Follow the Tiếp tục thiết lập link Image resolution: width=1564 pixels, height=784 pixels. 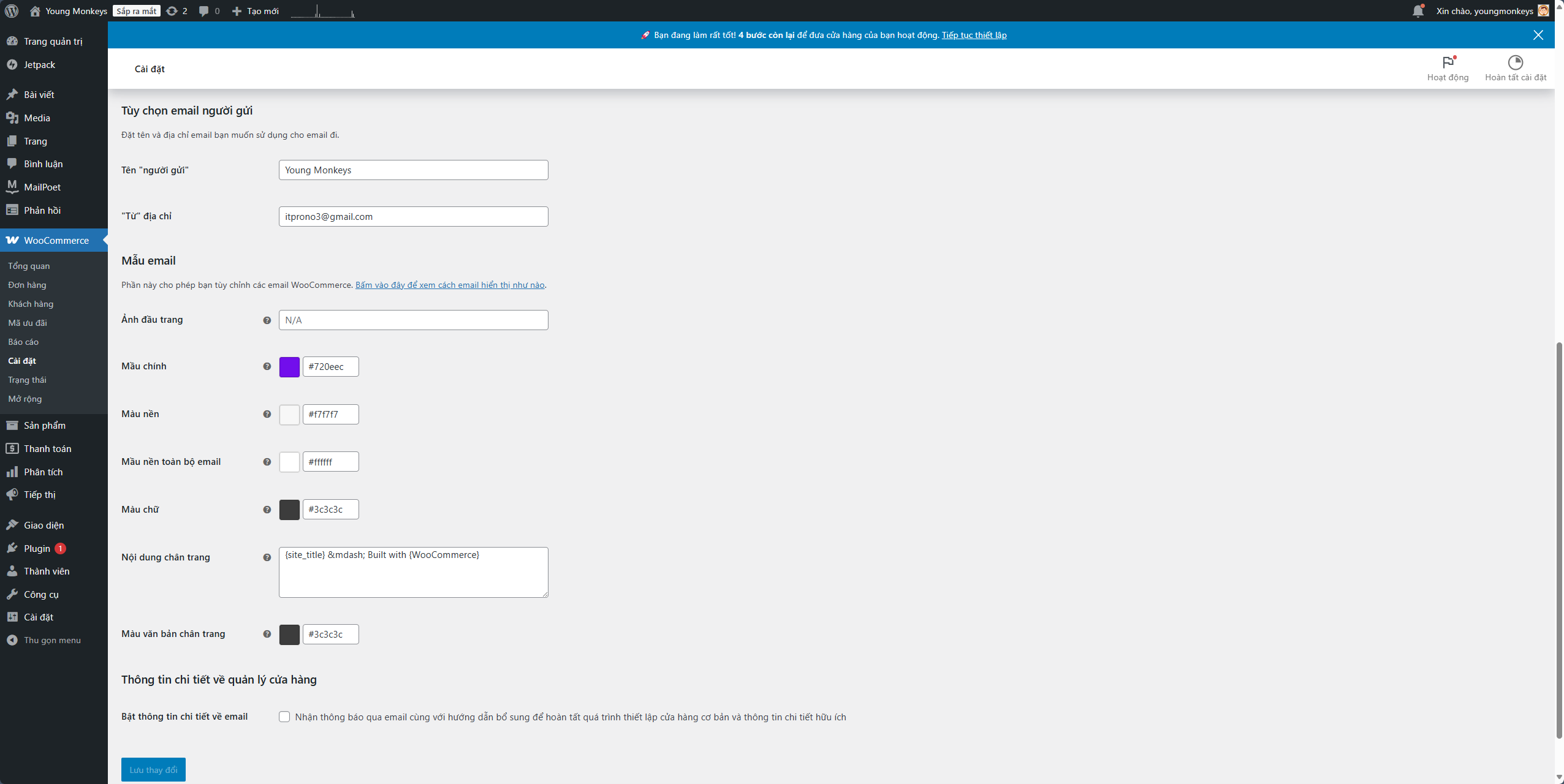coord(974,35)
